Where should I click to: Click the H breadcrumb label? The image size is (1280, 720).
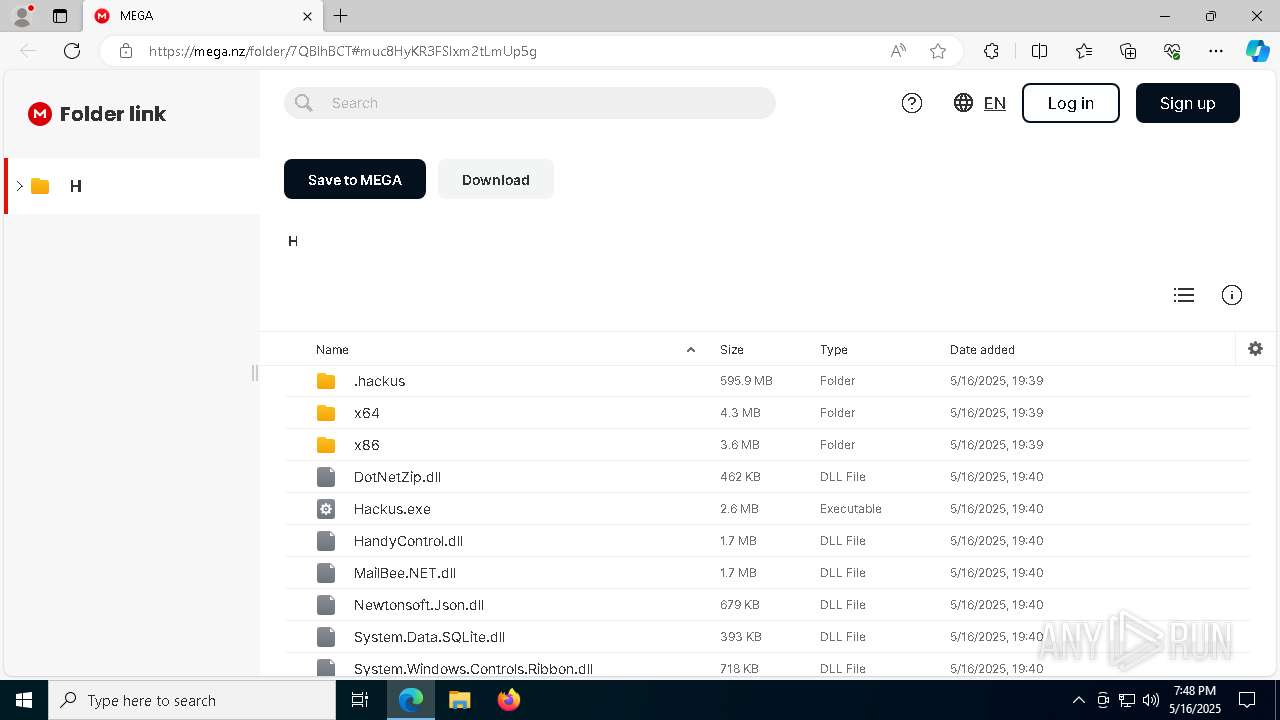pos(293,241)
